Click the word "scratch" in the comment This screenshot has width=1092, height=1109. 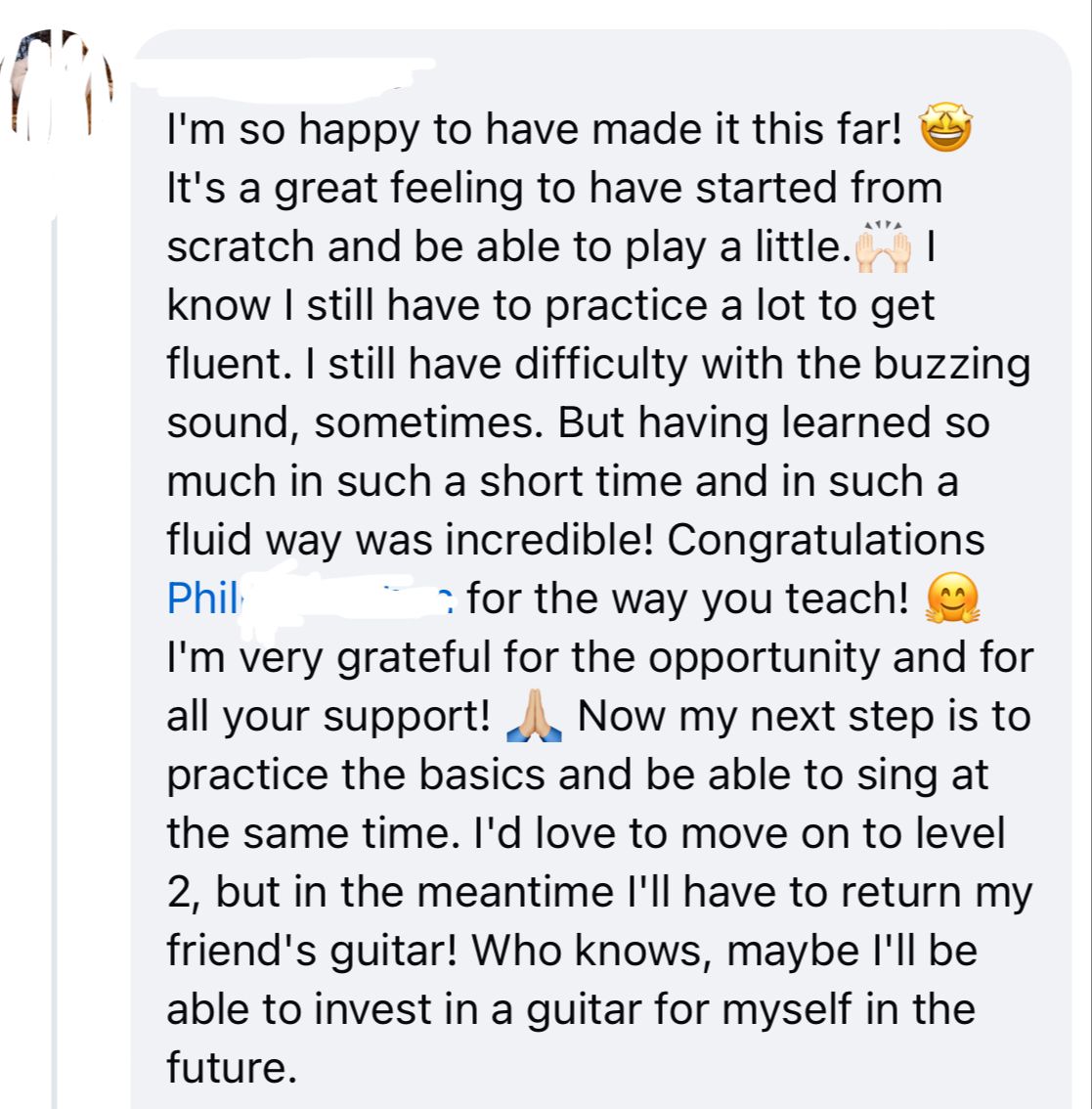[240, 246]
